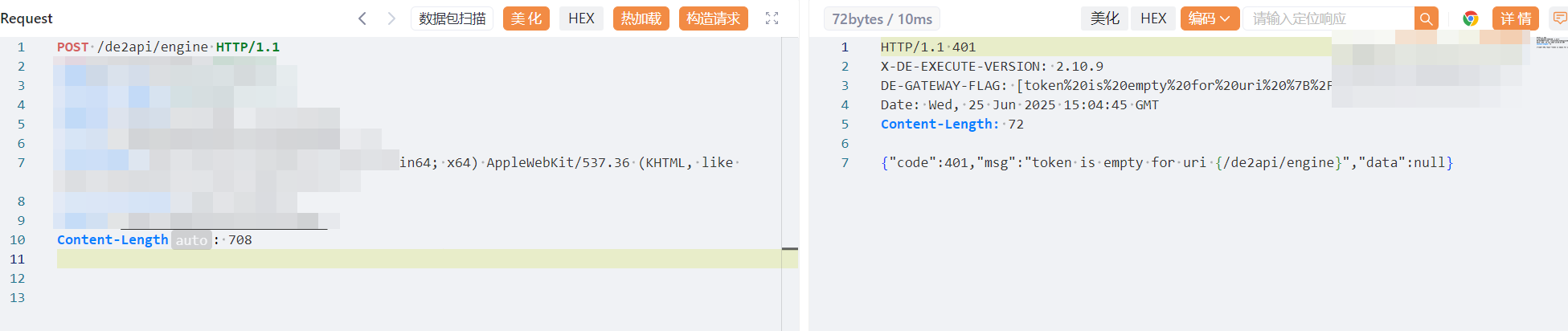Click the 数据包扫描 packet scan button
1568x331 pixels.
pyautogui.click(x=452, y=18)
